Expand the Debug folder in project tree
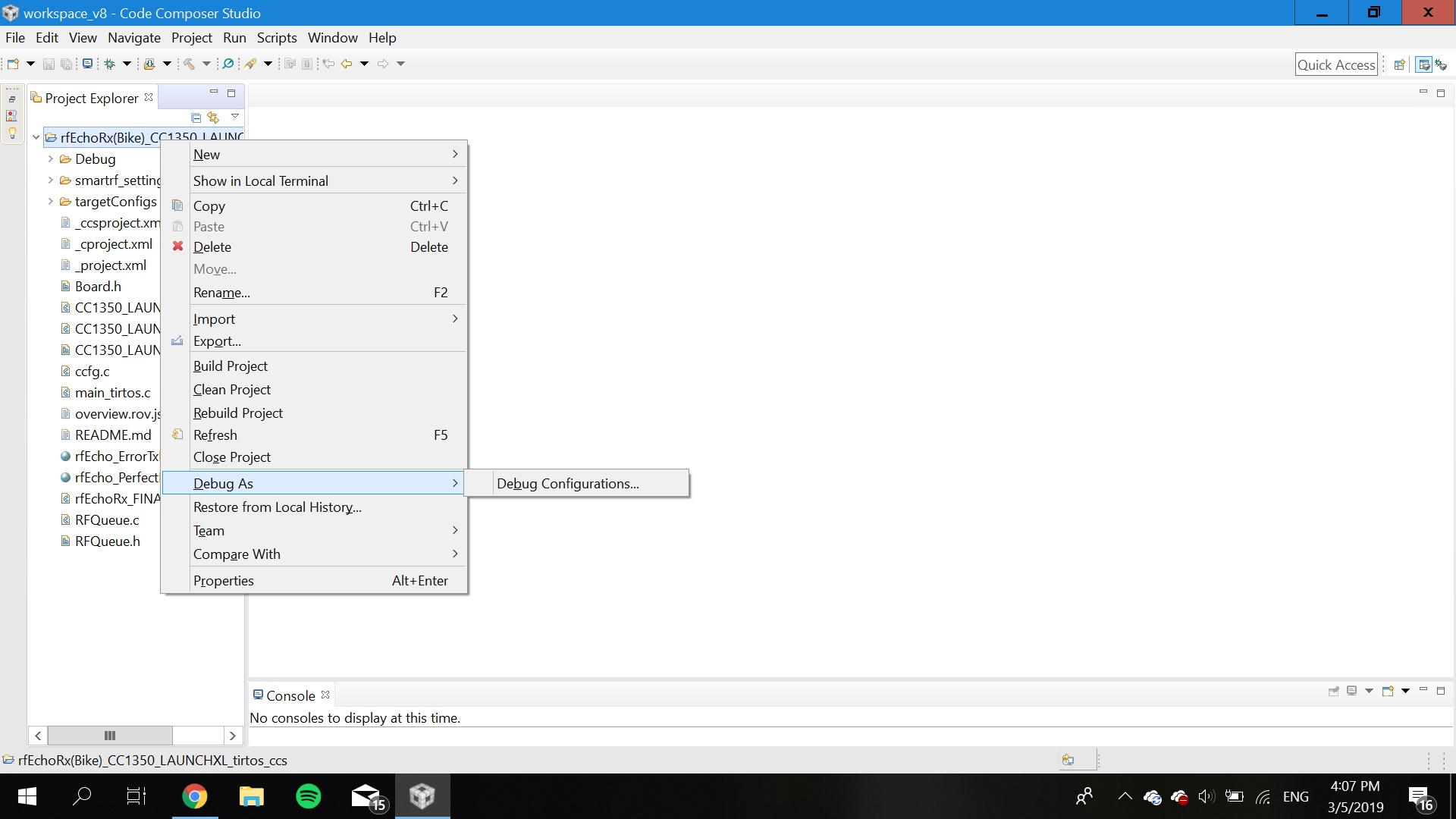Screen dimensions: 1456x819 pos(50,159)
